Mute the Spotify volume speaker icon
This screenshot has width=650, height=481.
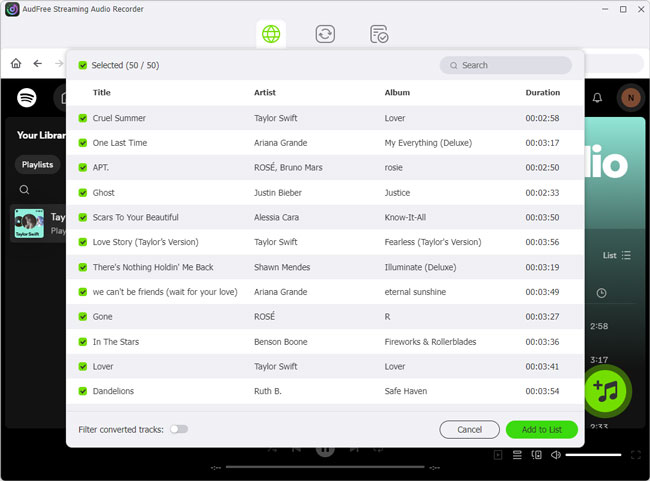point(555,455)
